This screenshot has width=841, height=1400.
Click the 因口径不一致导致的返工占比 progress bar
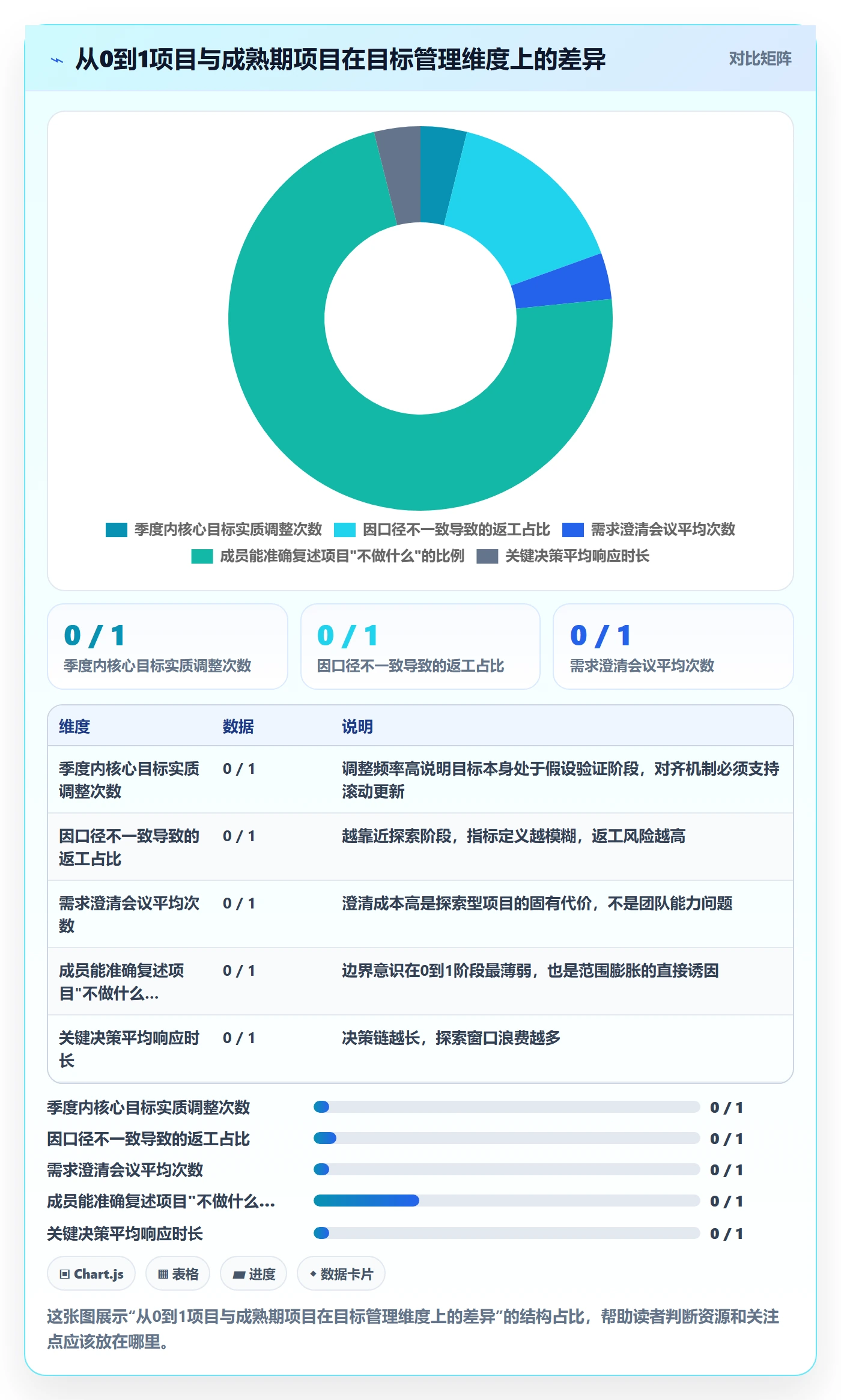(506, 1138)
